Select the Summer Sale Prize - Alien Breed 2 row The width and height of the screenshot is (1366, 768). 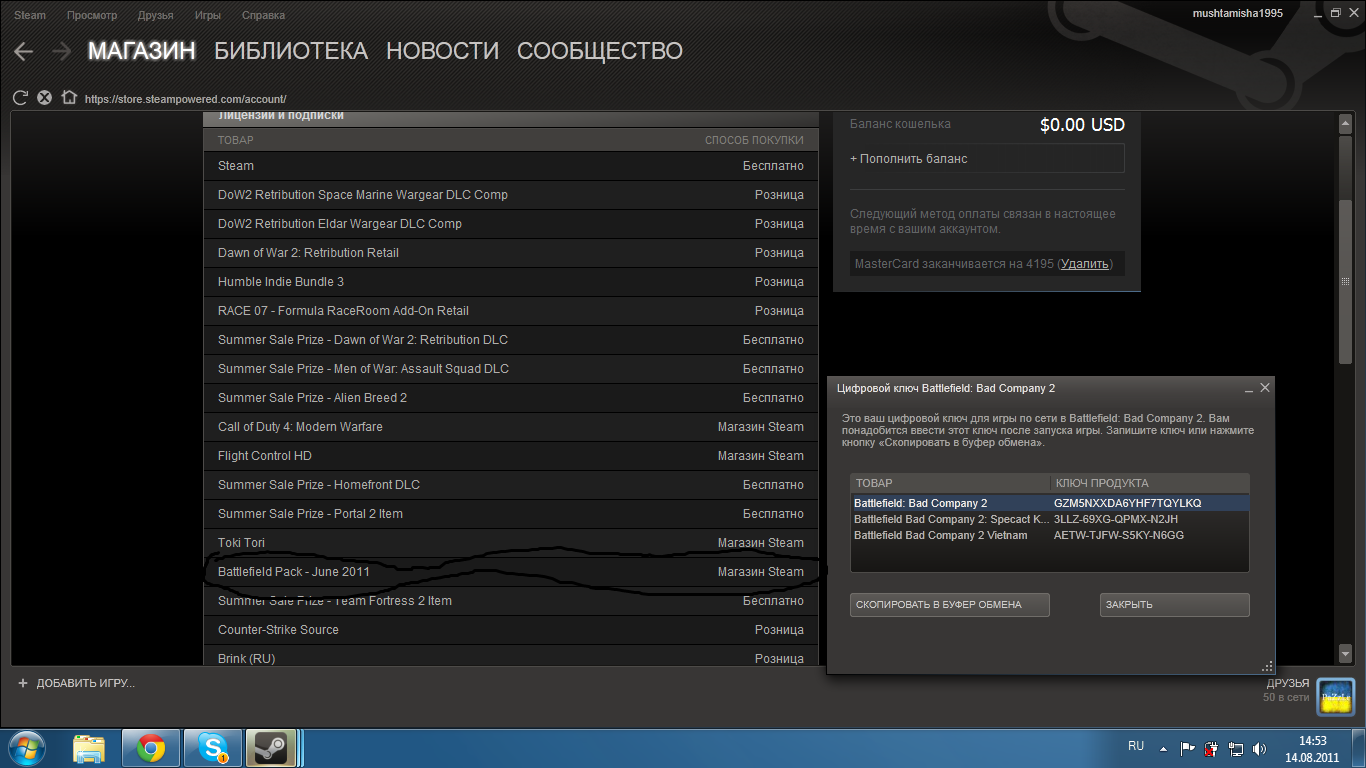[x=511, y=398]
